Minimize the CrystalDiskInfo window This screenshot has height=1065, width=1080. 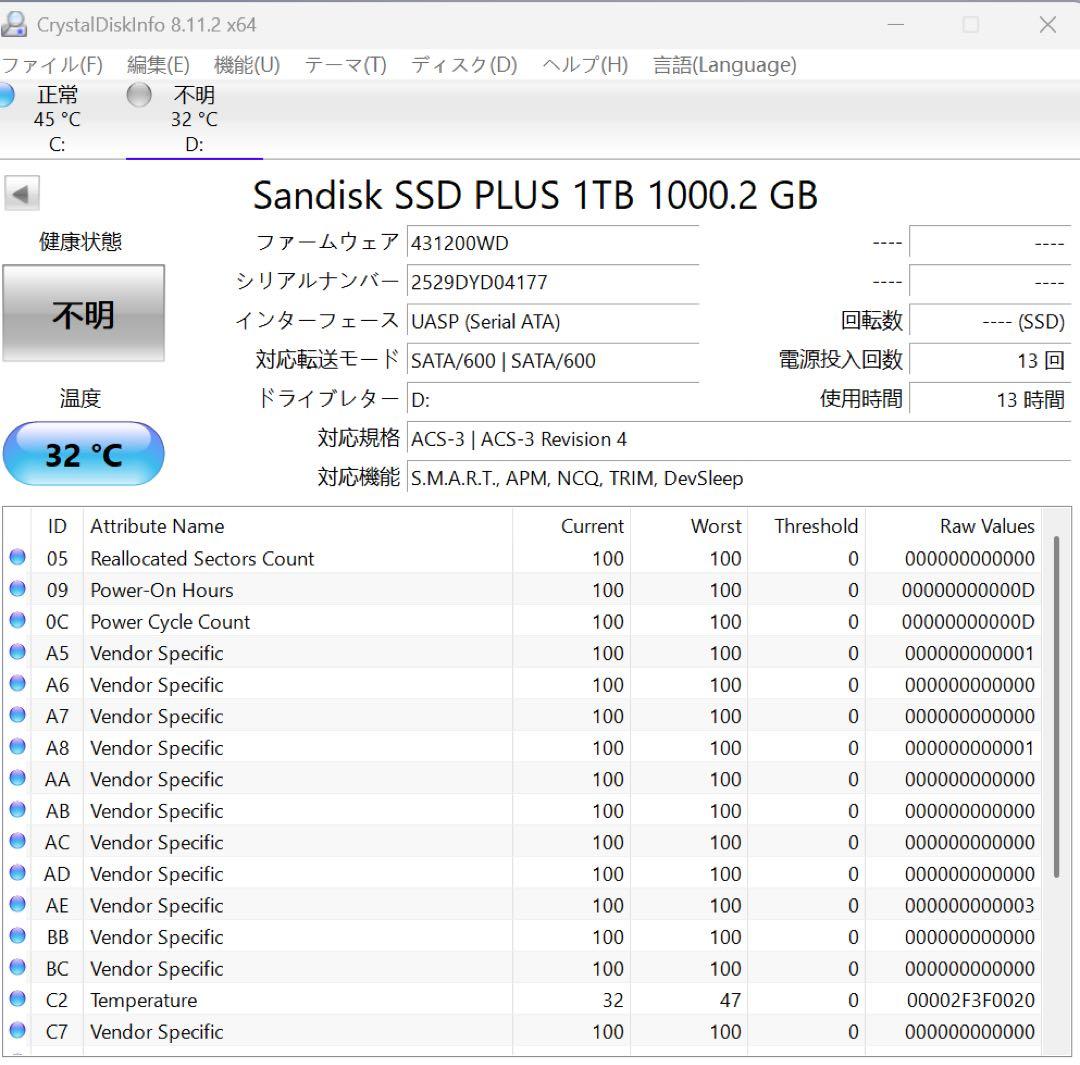click(895, 25)
